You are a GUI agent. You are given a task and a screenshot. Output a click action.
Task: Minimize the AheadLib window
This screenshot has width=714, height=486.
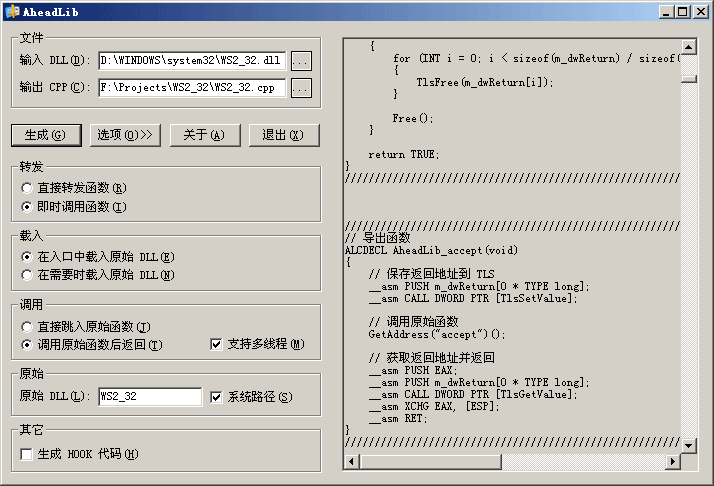click(666, 12)
